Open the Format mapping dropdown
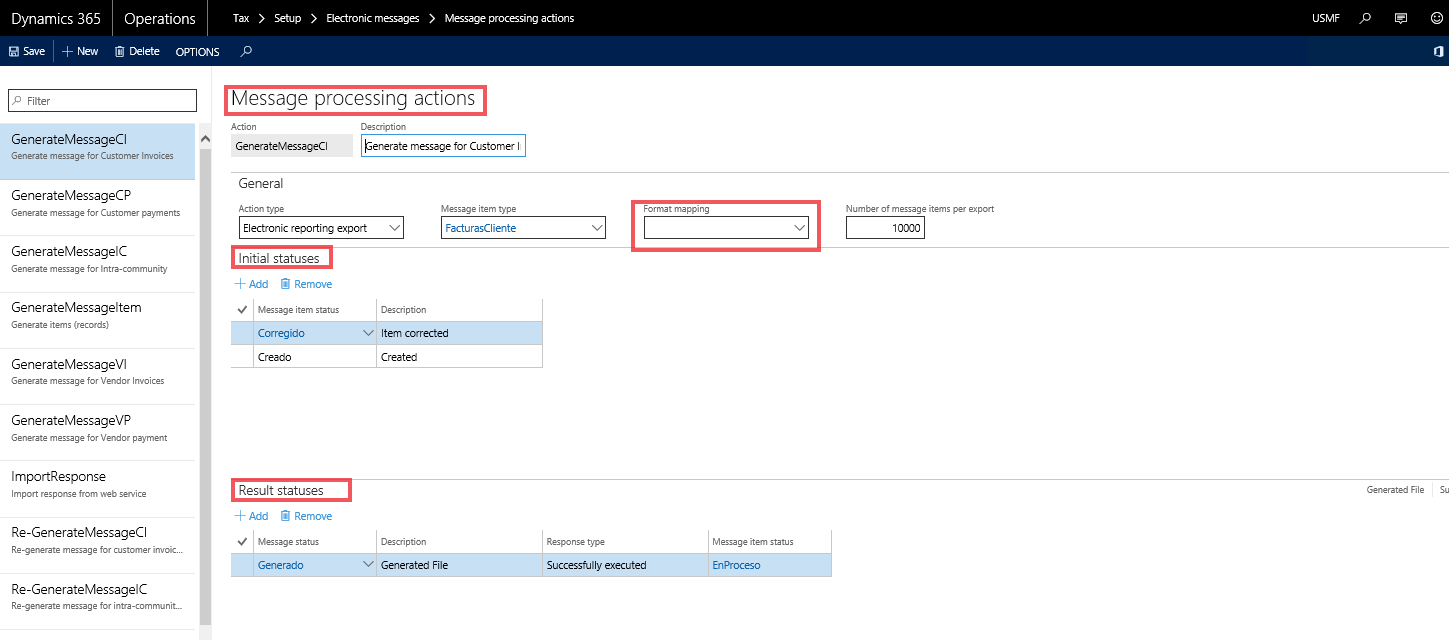 coord(800,228)
